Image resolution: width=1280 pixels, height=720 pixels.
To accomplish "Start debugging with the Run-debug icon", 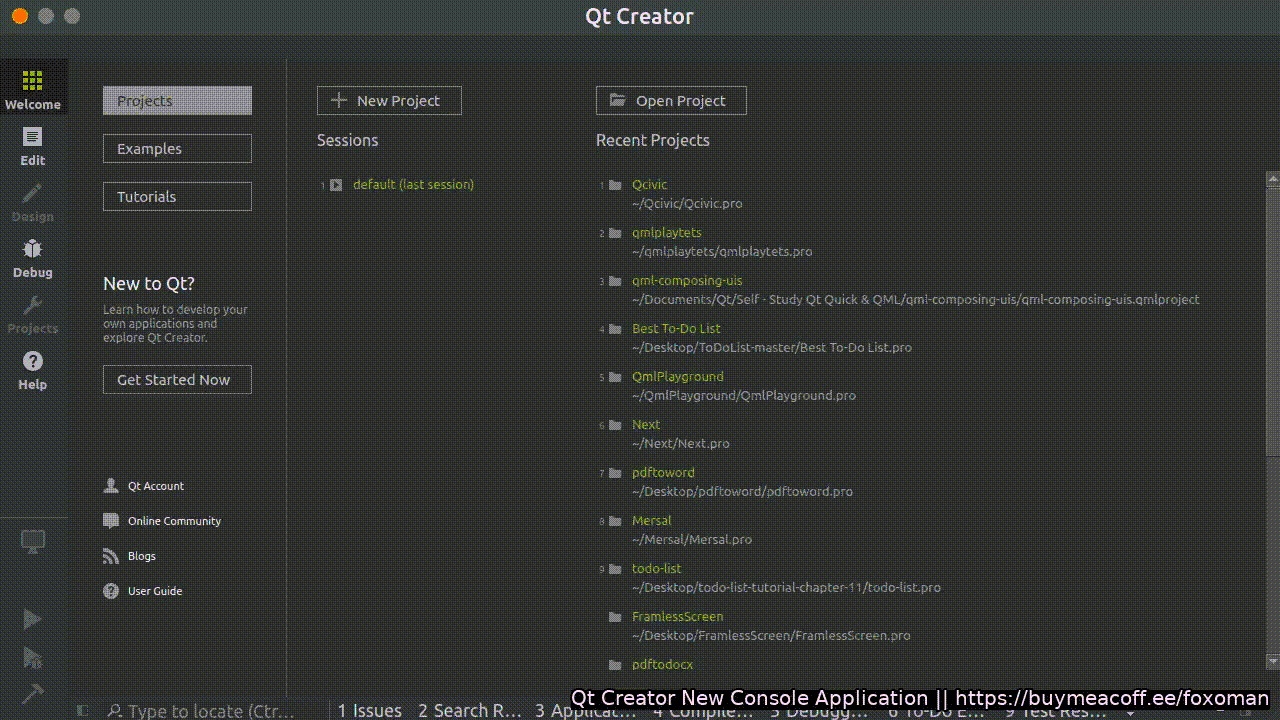I will (x=33, y=657).
